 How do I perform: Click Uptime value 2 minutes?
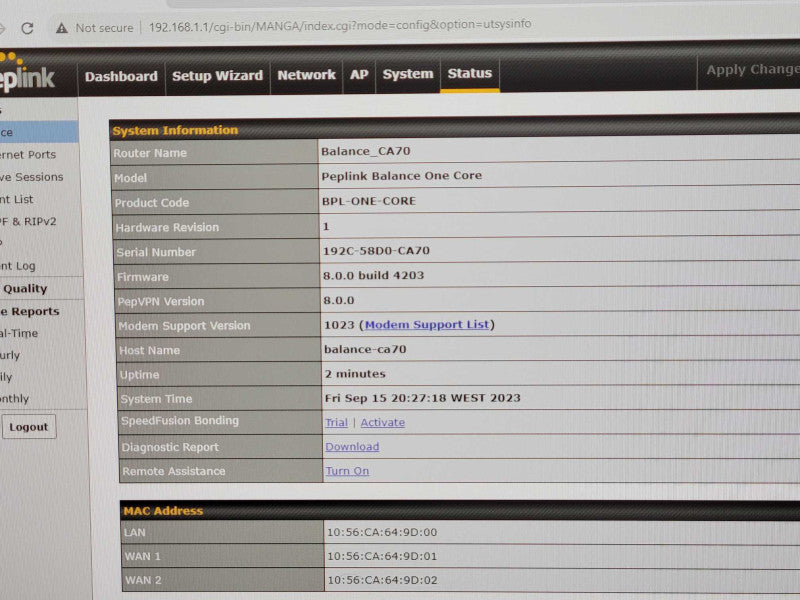tap(355, 373)
